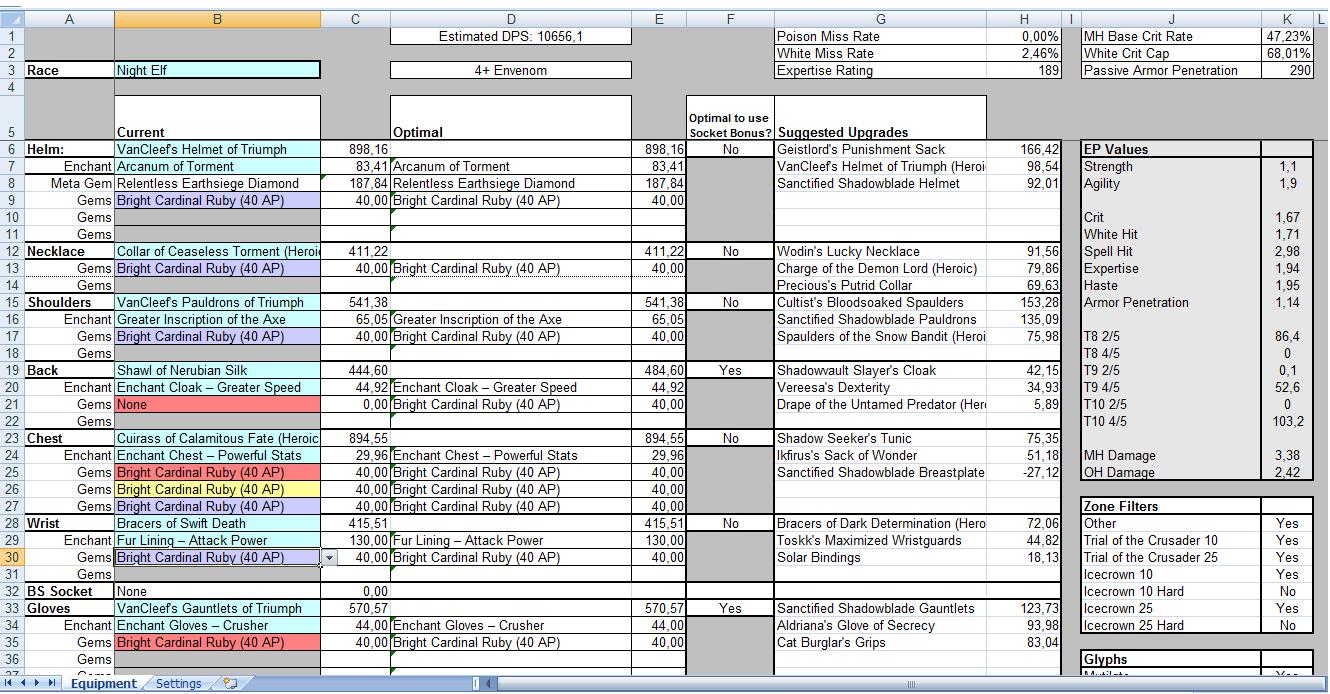The height and width of the screenshot is (694, 1330).
Task: Select column G header
Action: pos(881,19)
